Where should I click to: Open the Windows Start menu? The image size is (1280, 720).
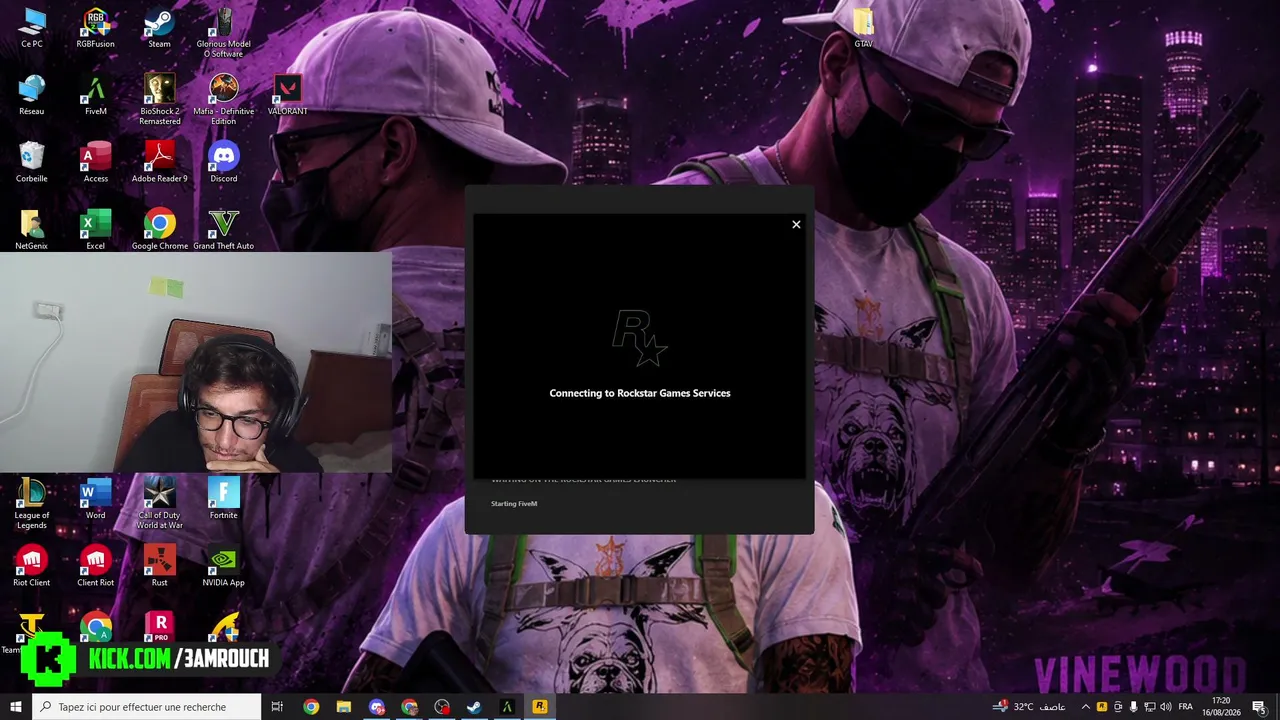(16, 707)
